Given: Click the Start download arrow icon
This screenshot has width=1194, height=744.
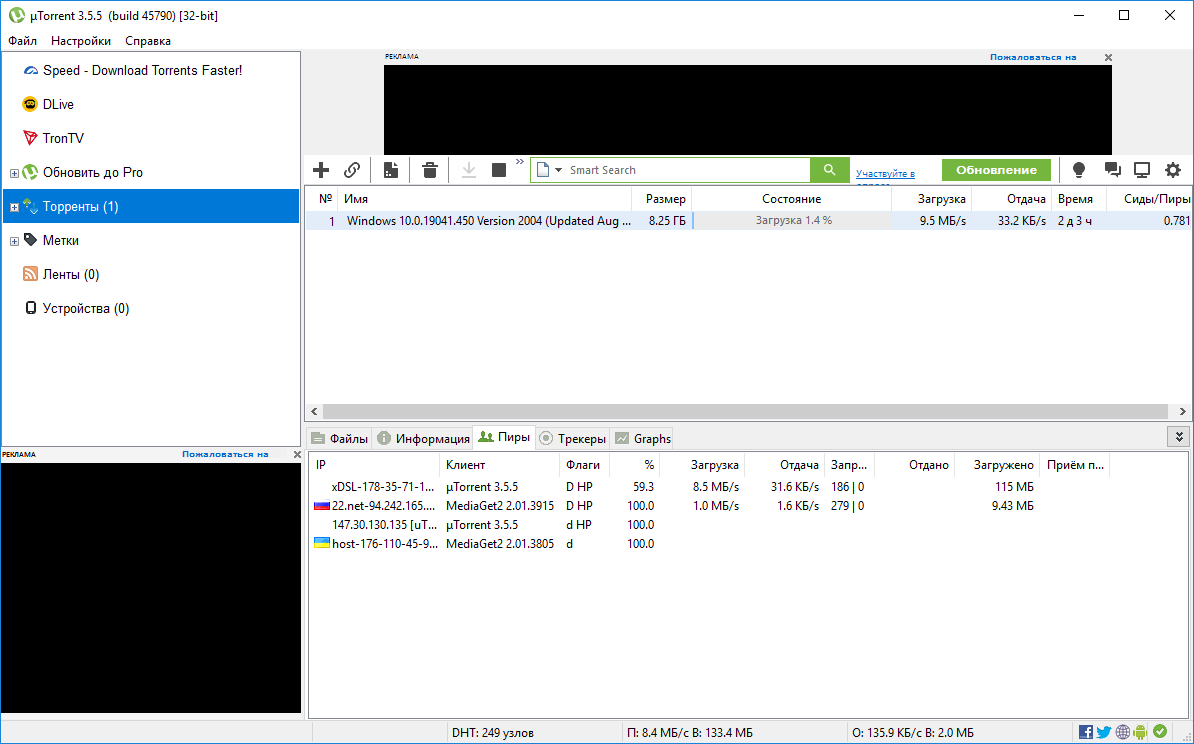Looking at the screenshot, I should 469,170.
